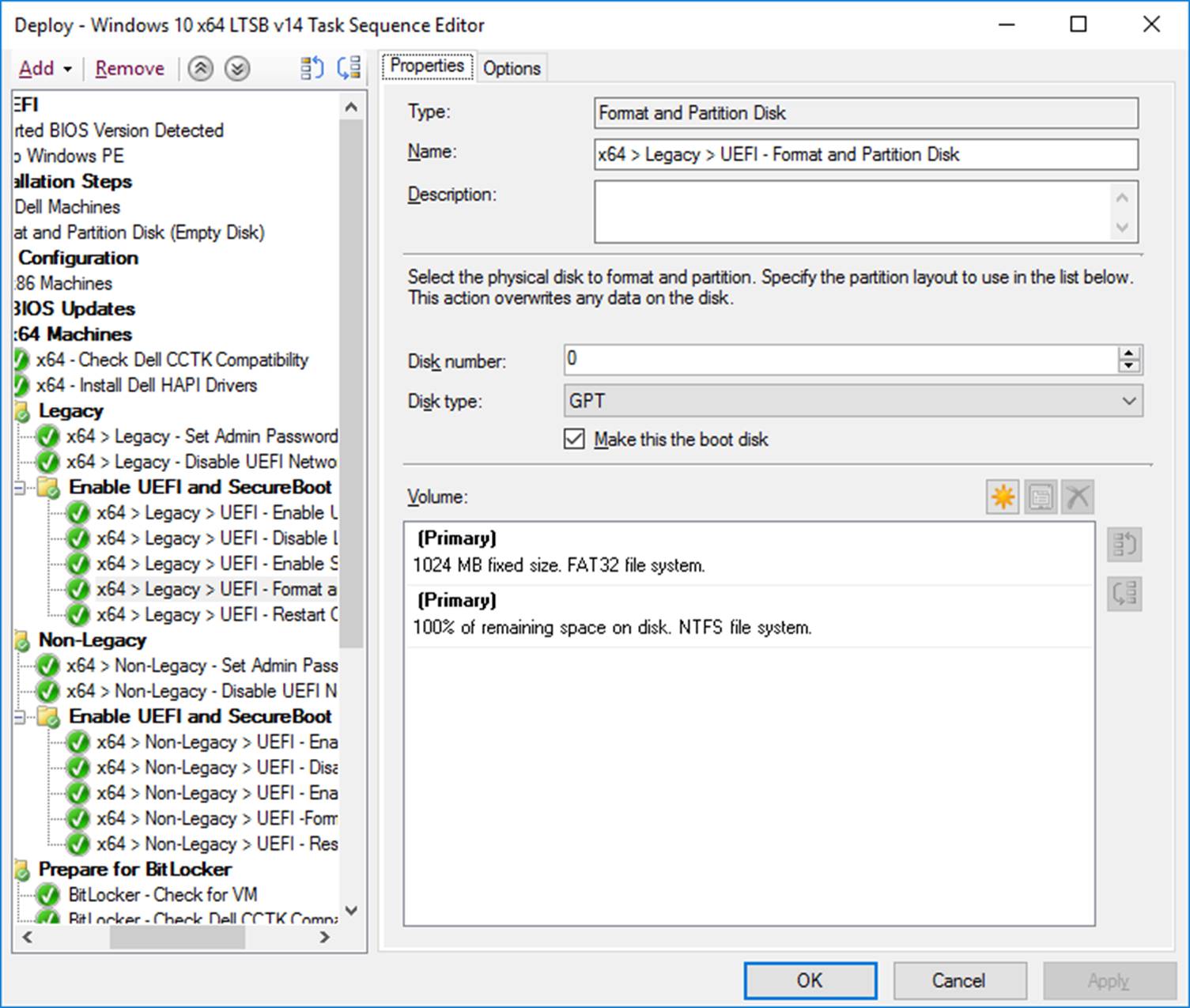
Task: Click the tree scroll down arrow
Action: (x=352, y=911)
